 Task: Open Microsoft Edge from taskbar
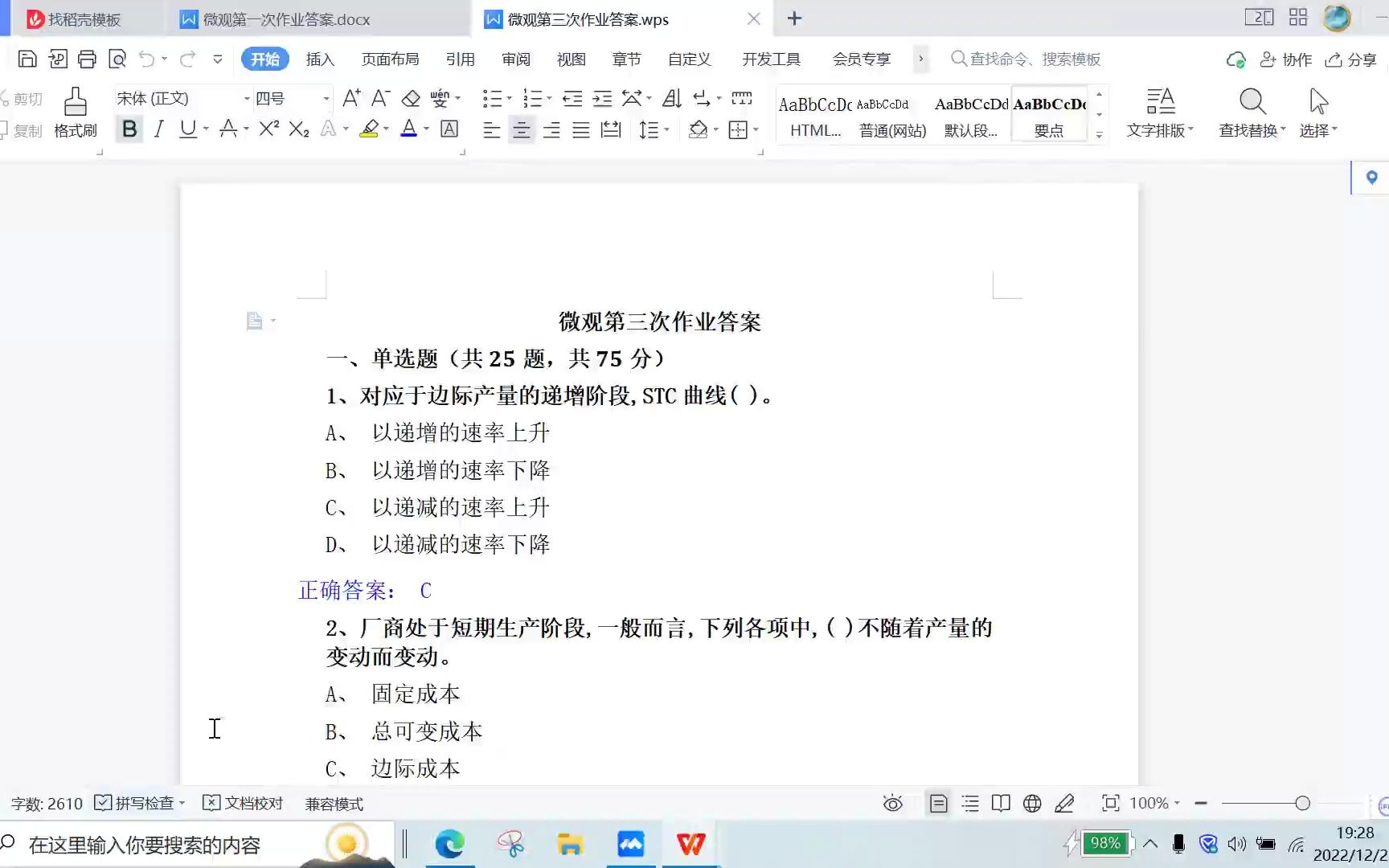click(449, 845)
